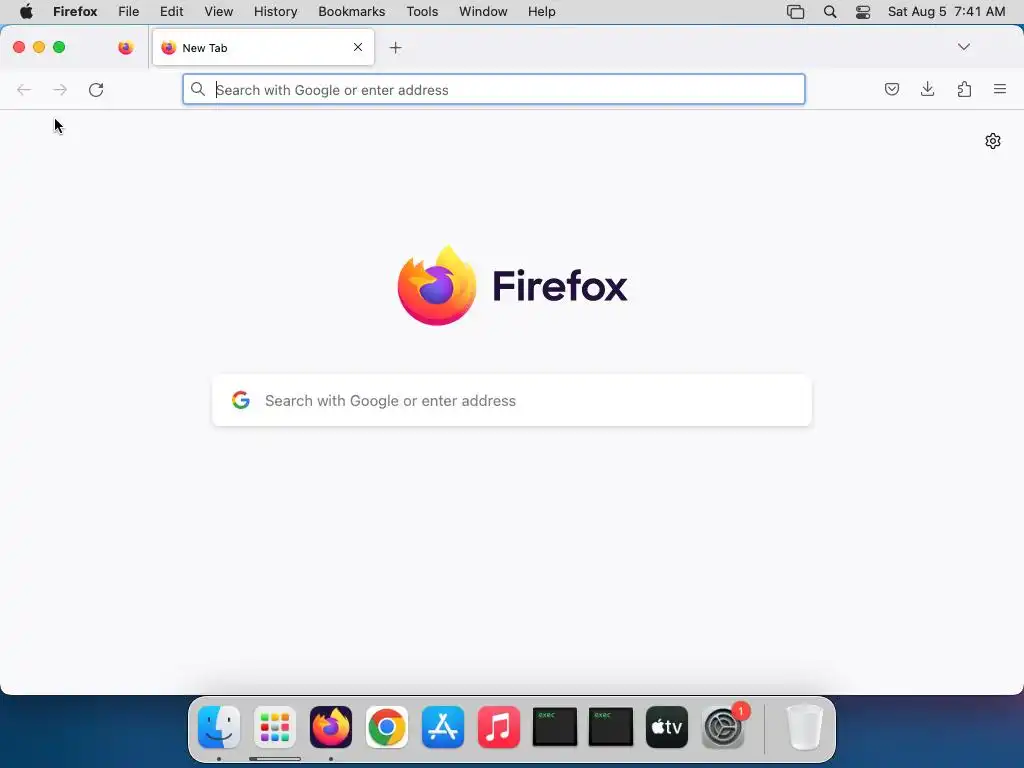
Task: Open Spotlight search in menu bar
Action: click(x=830, y=12)
